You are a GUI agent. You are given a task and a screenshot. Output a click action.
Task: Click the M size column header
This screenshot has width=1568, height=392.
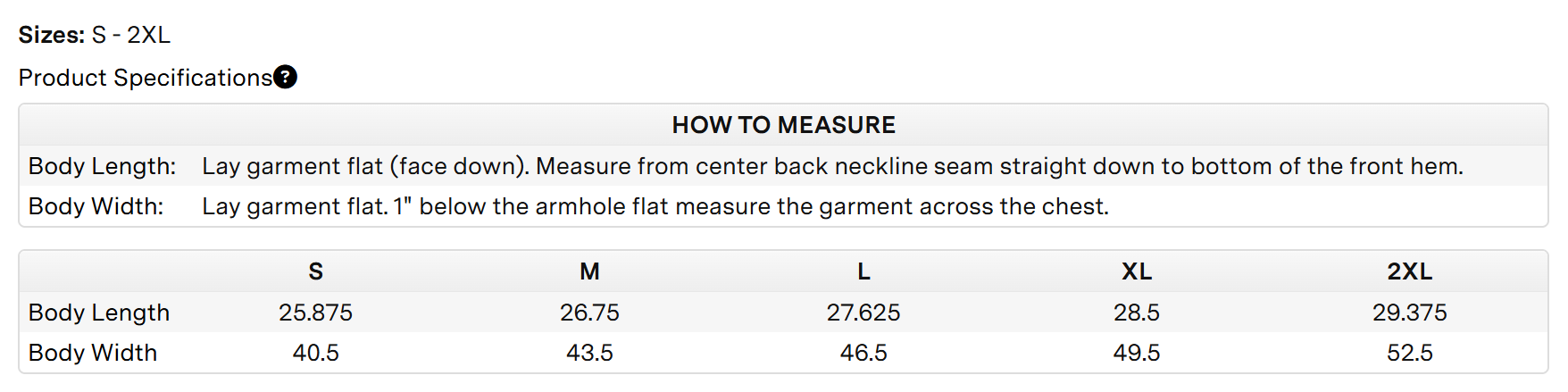click(x=589, y=271)
